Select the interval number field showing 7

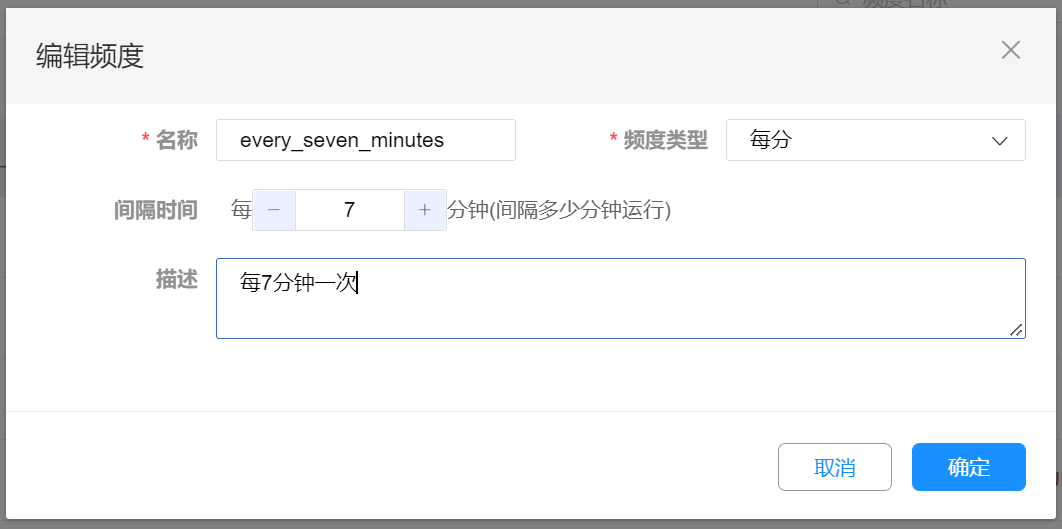pos(349,210)
